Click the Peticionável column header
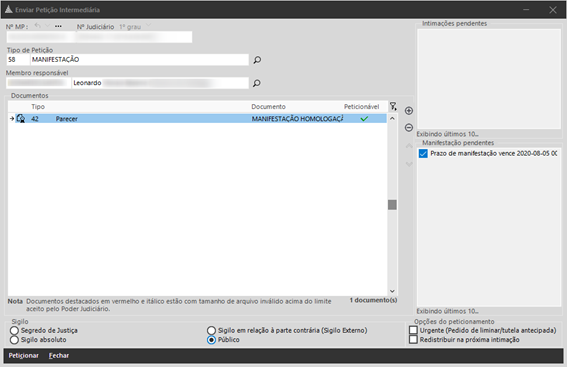This screenshot has width=567, height=367. point(361,107)
